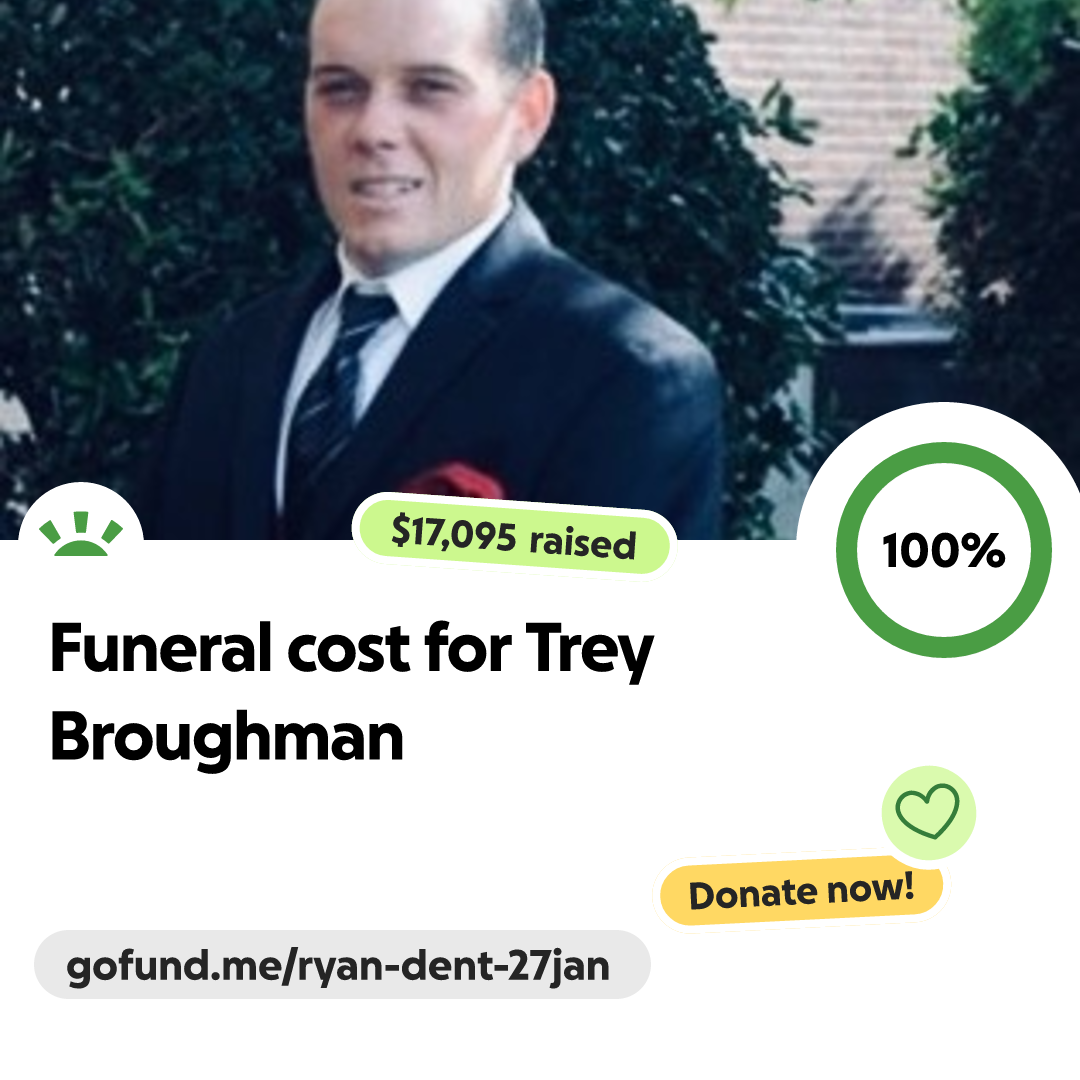
Task: Tap the green heart icon
Action: 927,811
